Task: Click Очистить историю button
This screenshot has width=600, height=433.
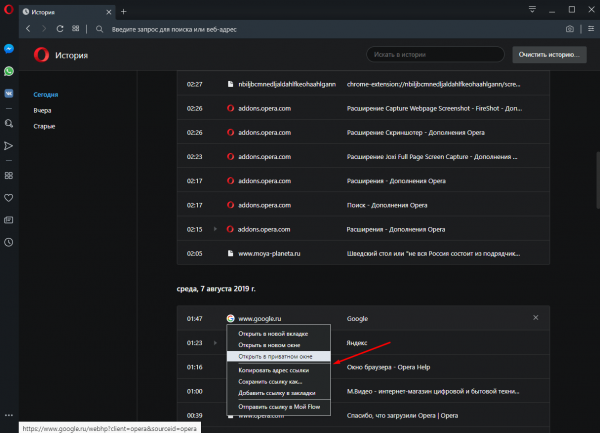Action: (x=549, y=55)
